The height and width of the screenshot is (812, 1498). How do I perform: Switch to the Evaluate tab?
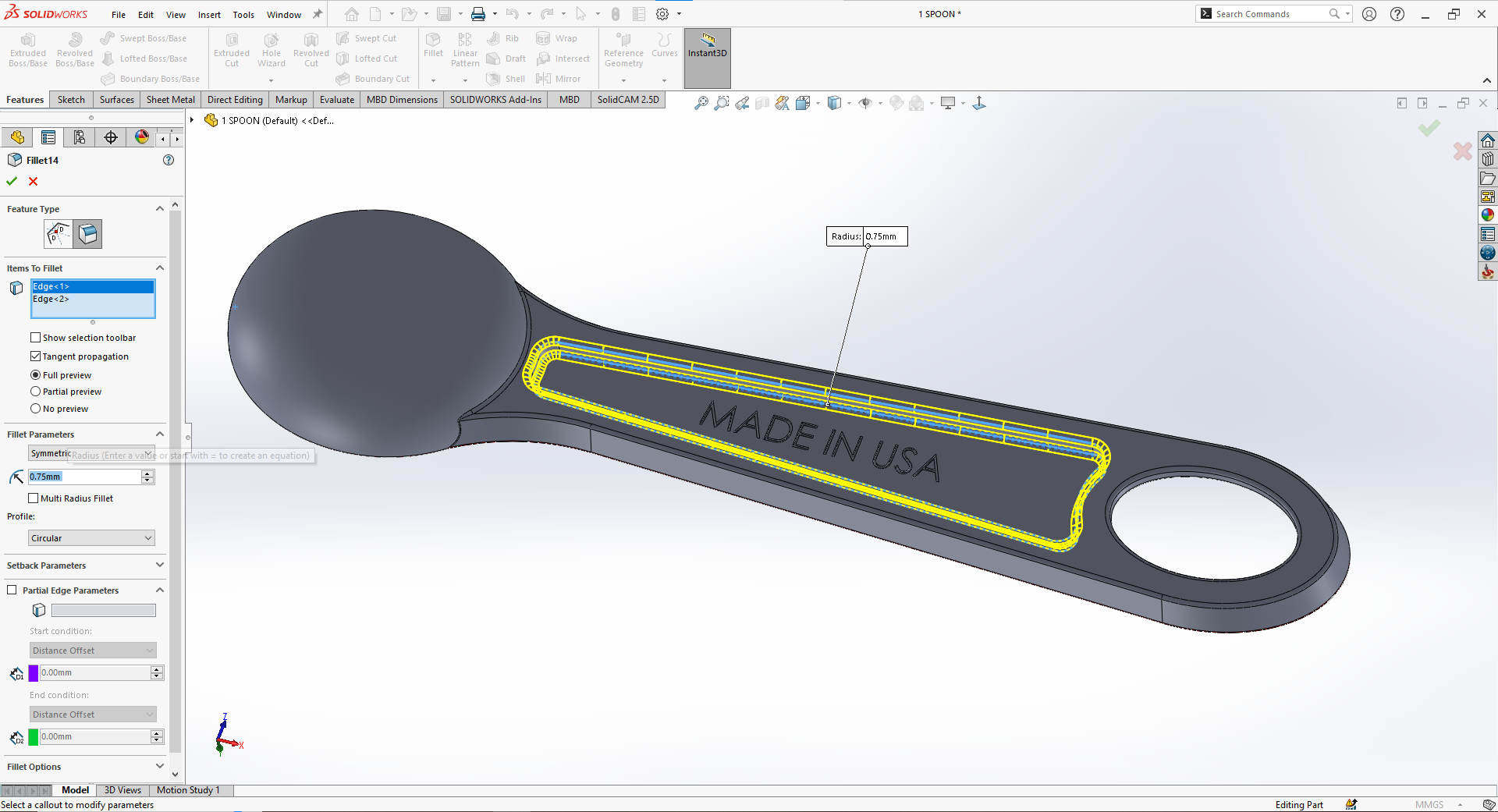(x=337, y=100)
